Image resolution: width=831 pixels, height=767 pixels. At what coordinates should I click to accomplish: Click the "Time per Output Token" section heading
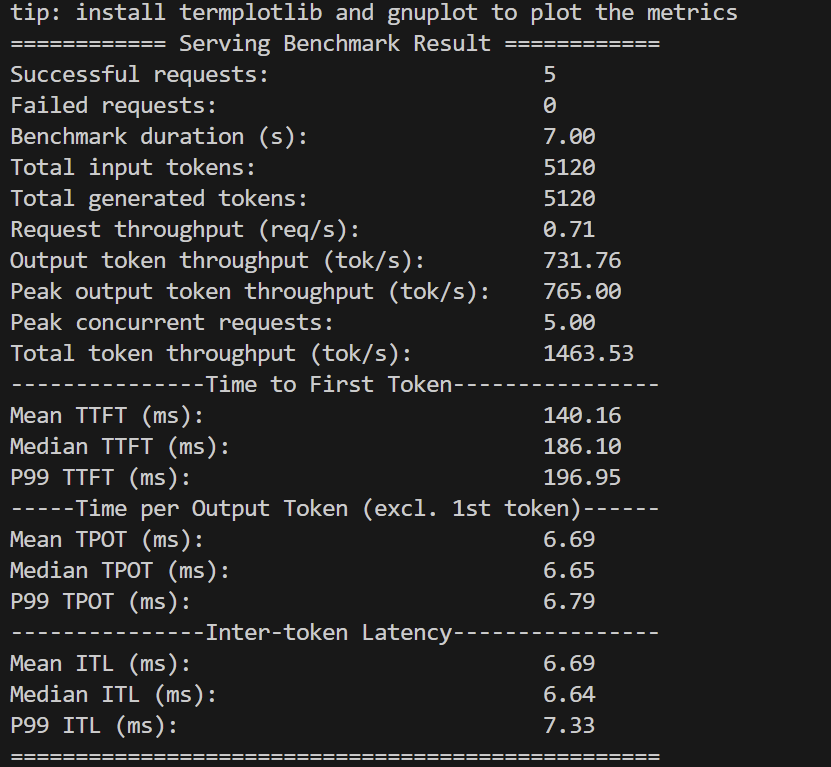pos(329,509)
